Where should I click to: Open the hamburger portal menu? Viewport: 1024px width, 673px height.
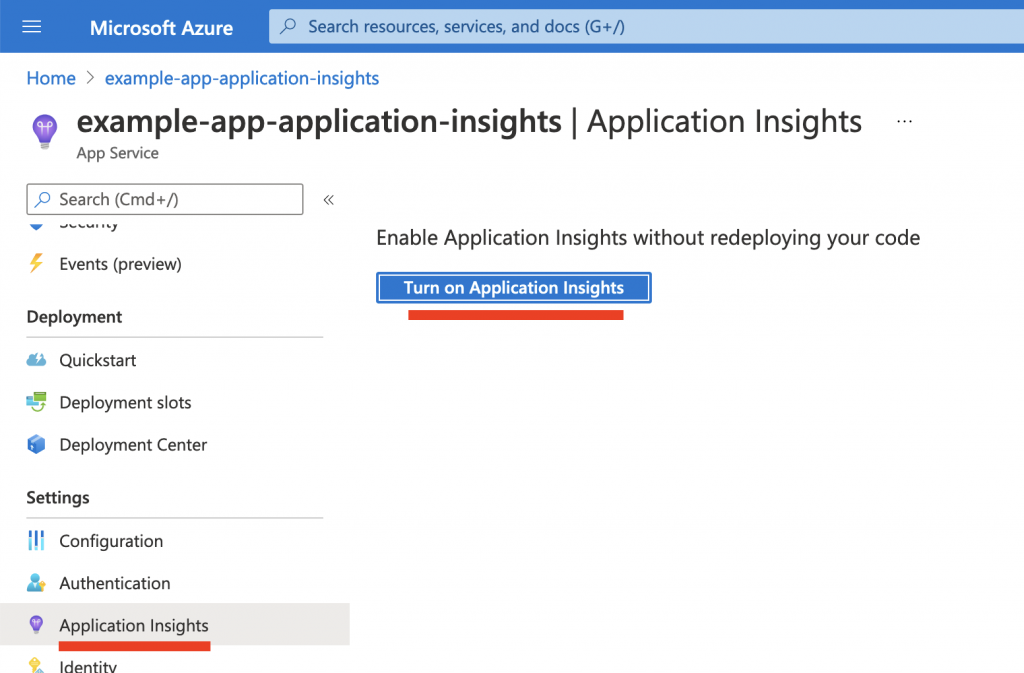31,27
